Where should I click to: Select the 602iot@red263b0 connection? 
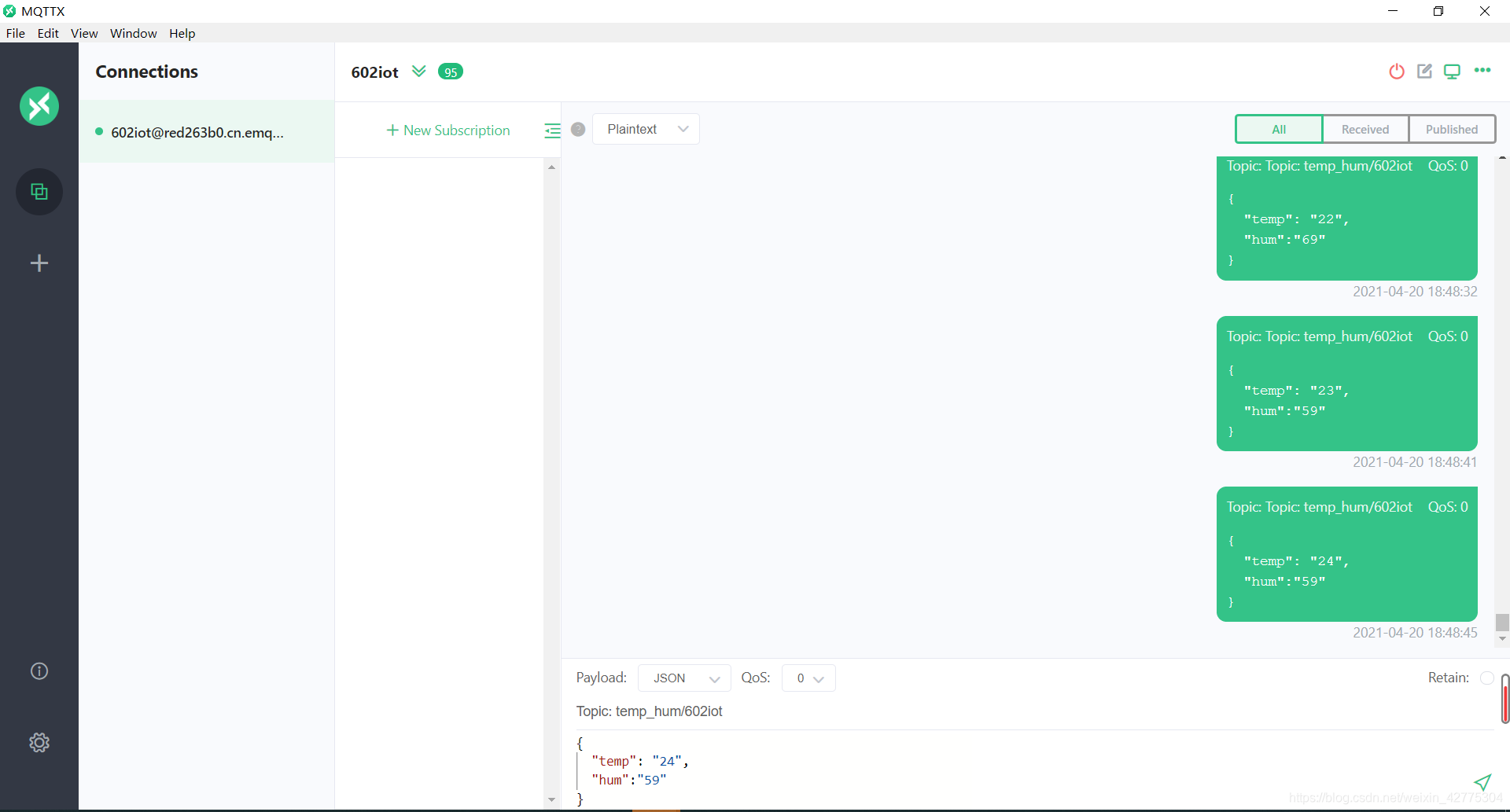tap(206, 132)
